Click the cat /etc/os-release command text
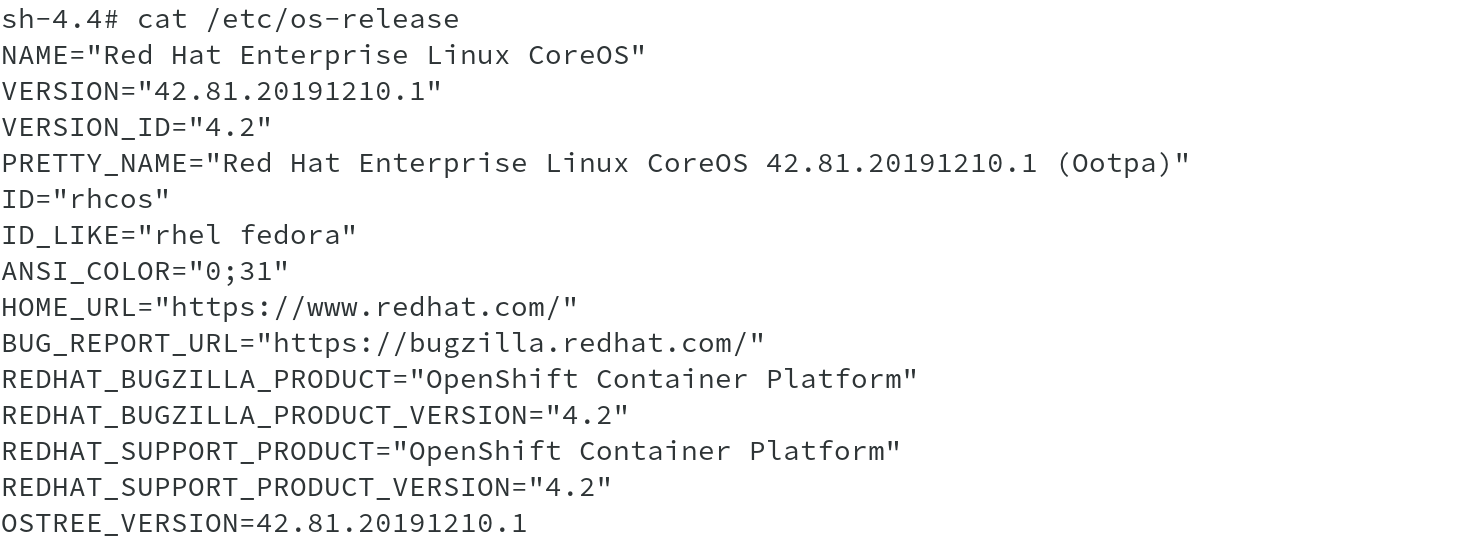This screenshot has width=1458, height=541. pos(298,19)
